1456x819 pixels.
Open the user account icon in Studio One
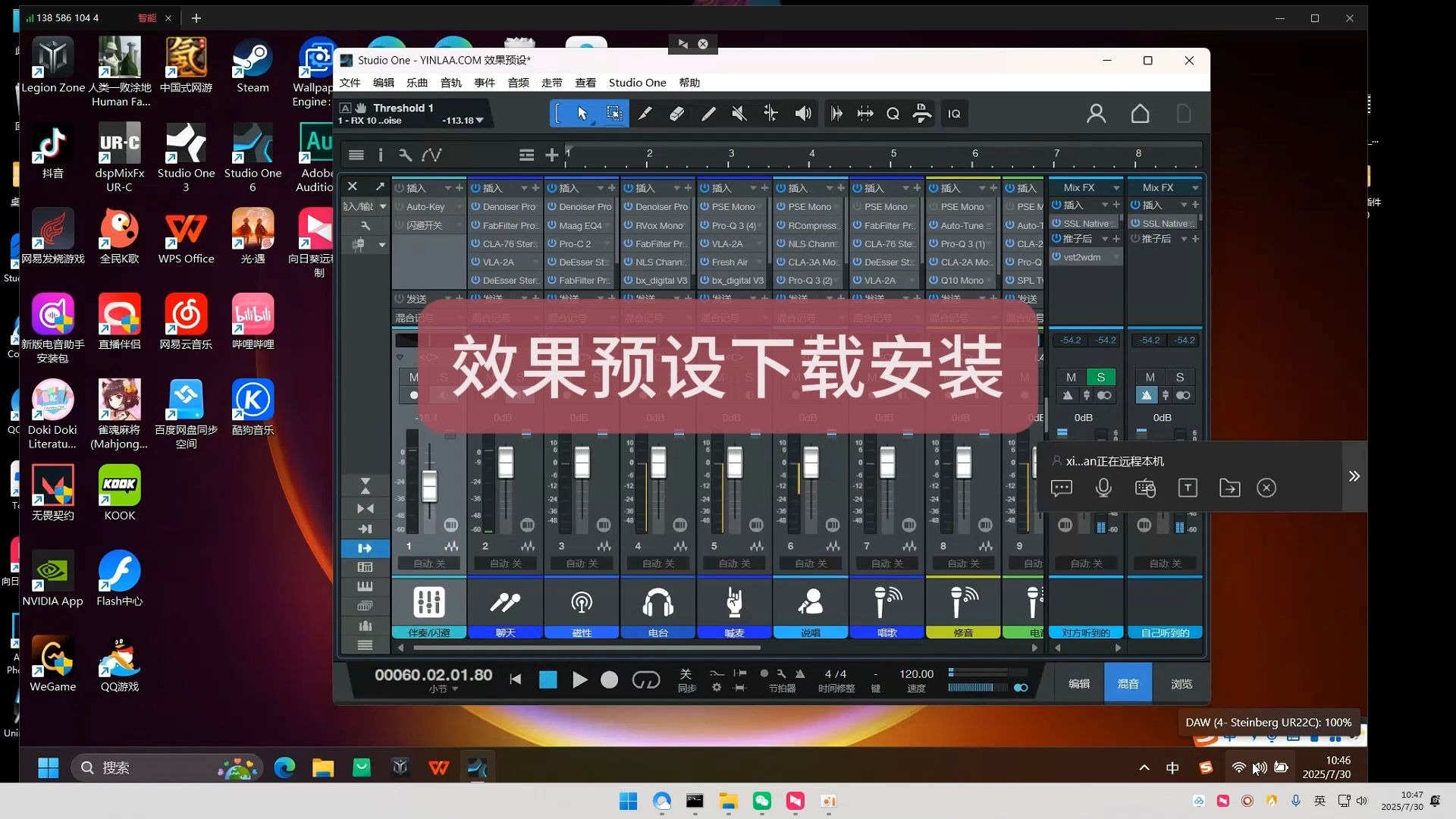1096,114
